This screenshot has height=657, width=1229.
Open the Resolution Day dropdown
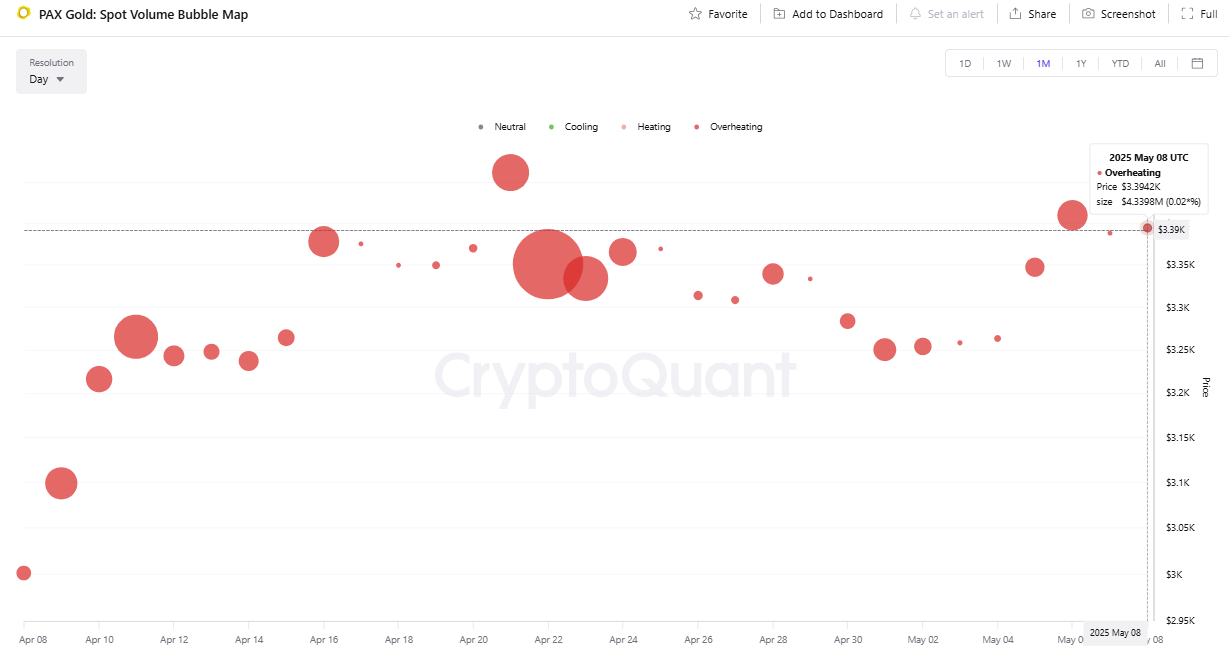[x=51, y=72]
